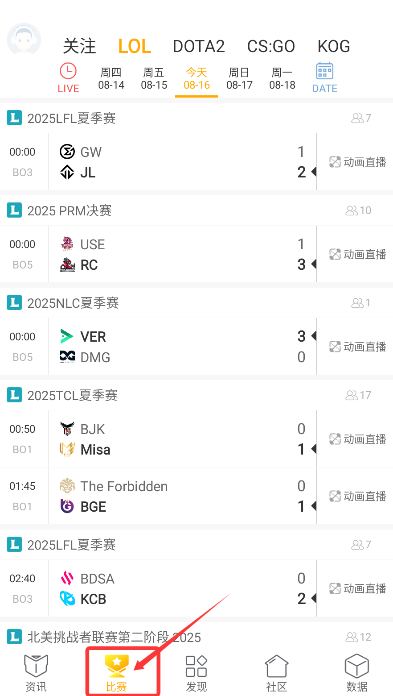The image size is (393, 696).
Task: Open the 数据 data cube icon
Action: [357, 666]
